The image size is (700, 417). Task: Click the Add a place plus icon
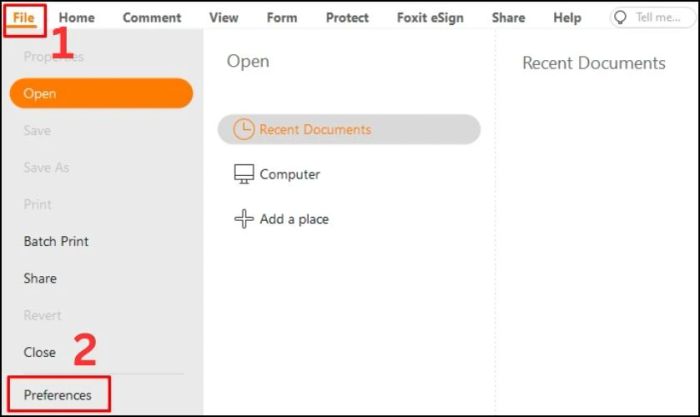[x=244, y=219]
